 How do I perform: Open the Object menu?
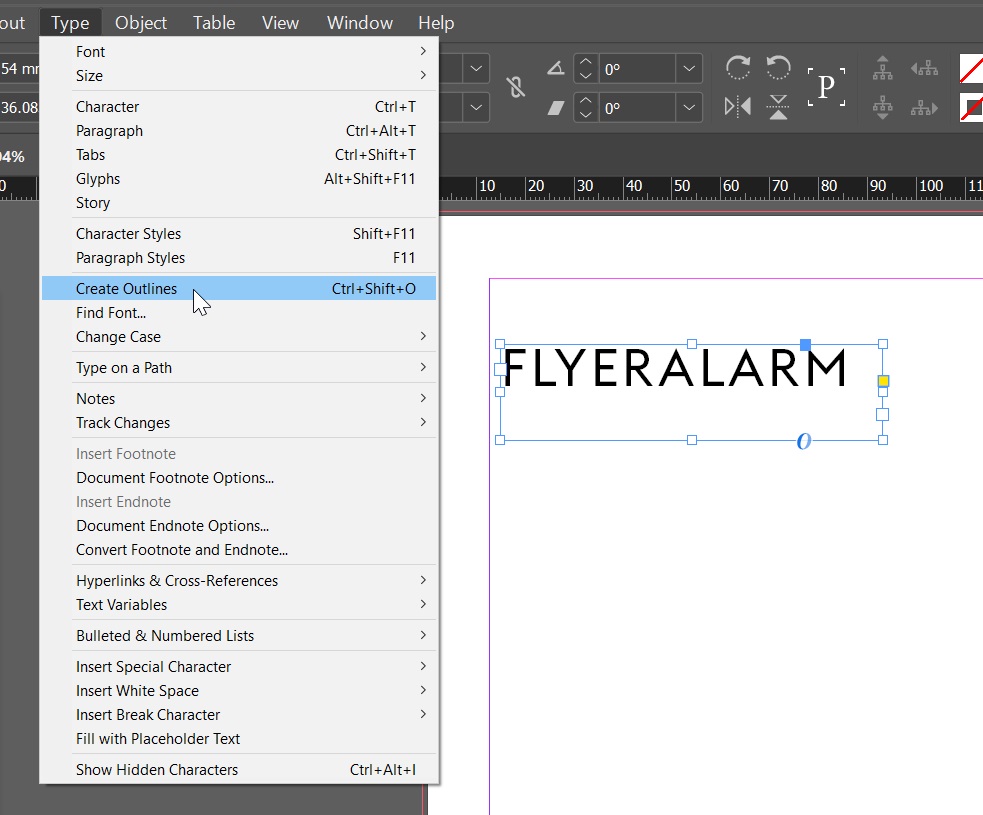tap(141, 22)
